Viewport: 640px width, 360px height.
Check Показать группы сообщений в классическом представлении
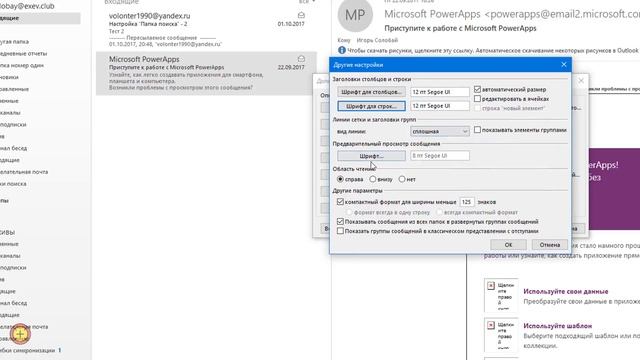click(340, 231)
